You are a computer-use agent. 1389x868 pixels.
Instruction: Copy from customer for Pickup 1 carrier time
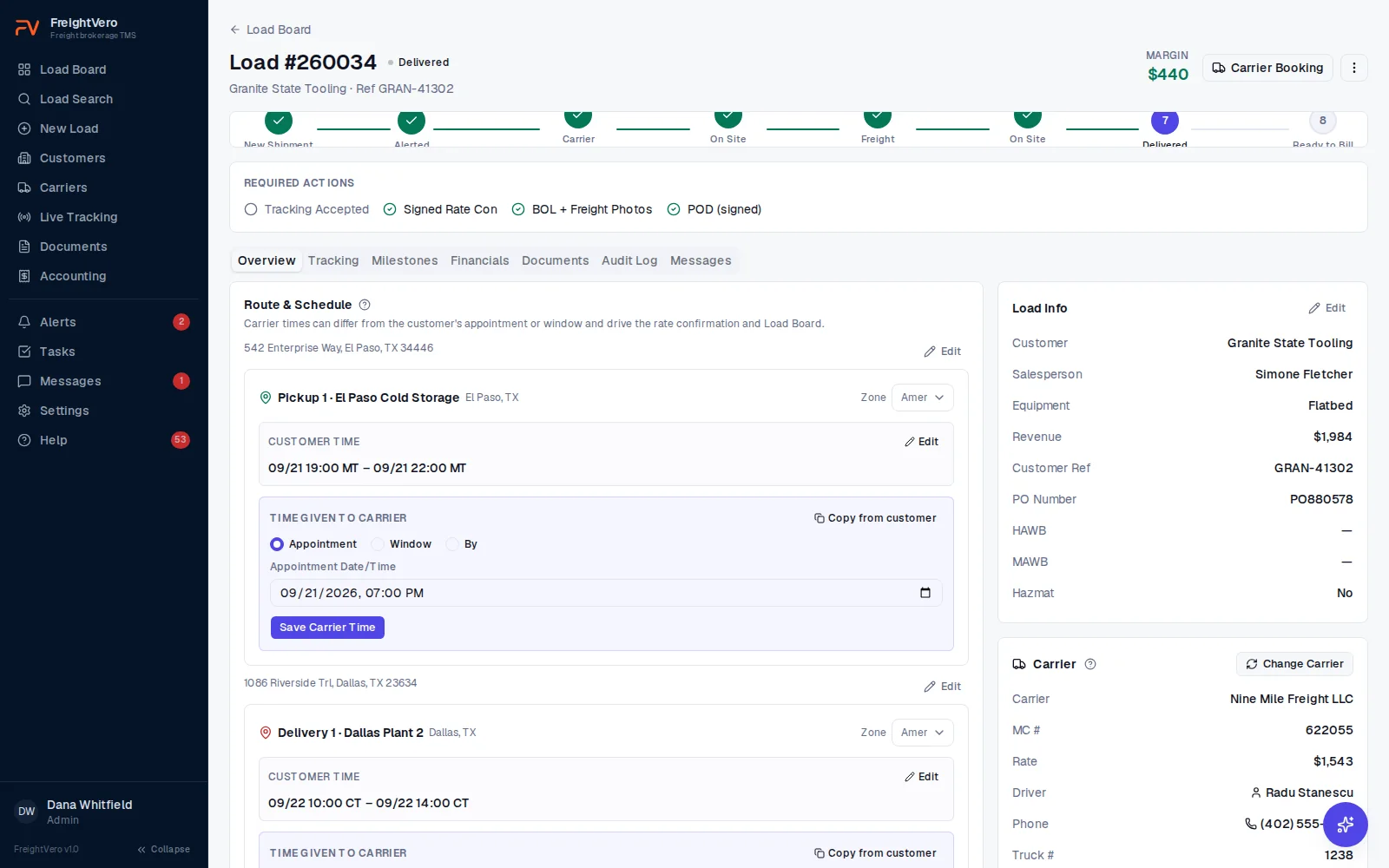[x=875, y=518]
